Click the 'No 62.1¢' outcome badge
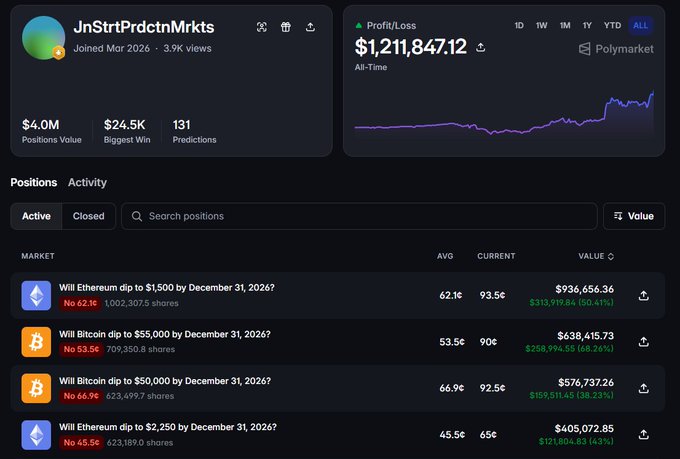The height and width of the screenshot is (459, 680). 80,303
